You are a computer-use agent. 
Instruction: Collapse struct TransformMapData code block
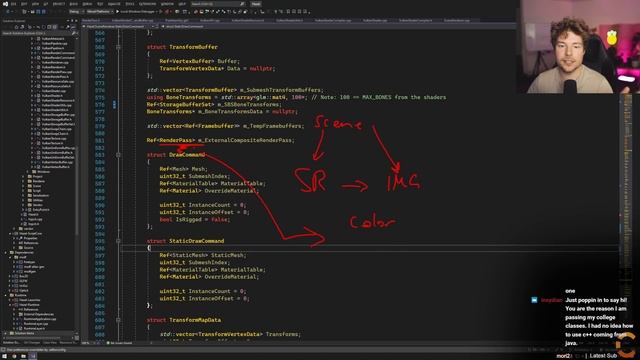click(x=118, y=320)
